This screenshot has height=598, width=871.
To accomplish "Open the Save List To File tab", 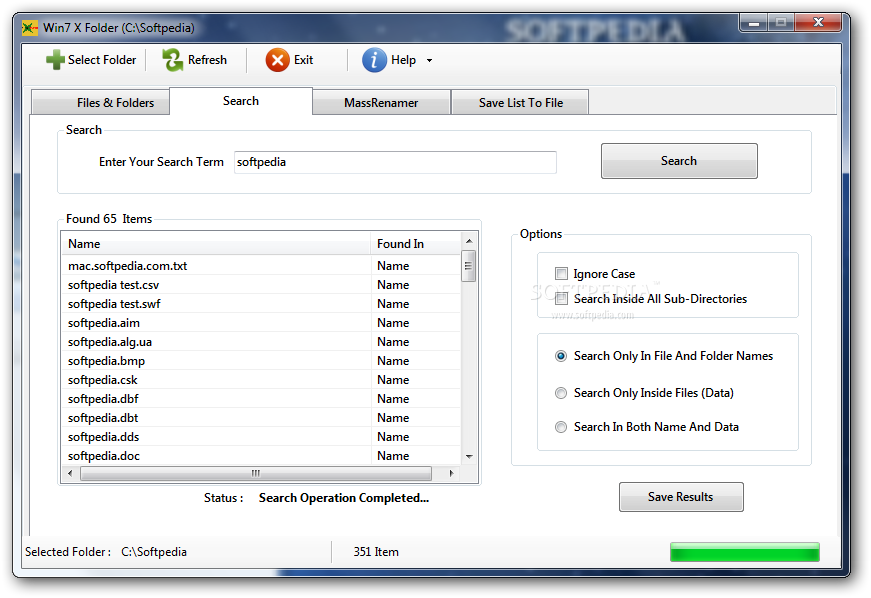I will pyautogui.click(x=520, y=103).
